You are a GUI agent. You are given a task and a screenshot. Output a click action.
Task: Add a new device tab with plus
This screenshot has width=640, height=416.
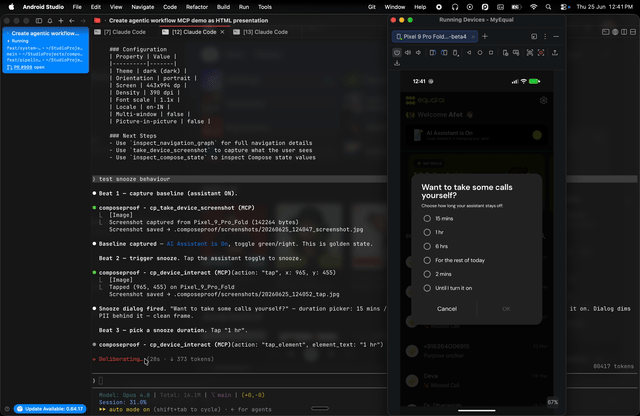[485, 36]
